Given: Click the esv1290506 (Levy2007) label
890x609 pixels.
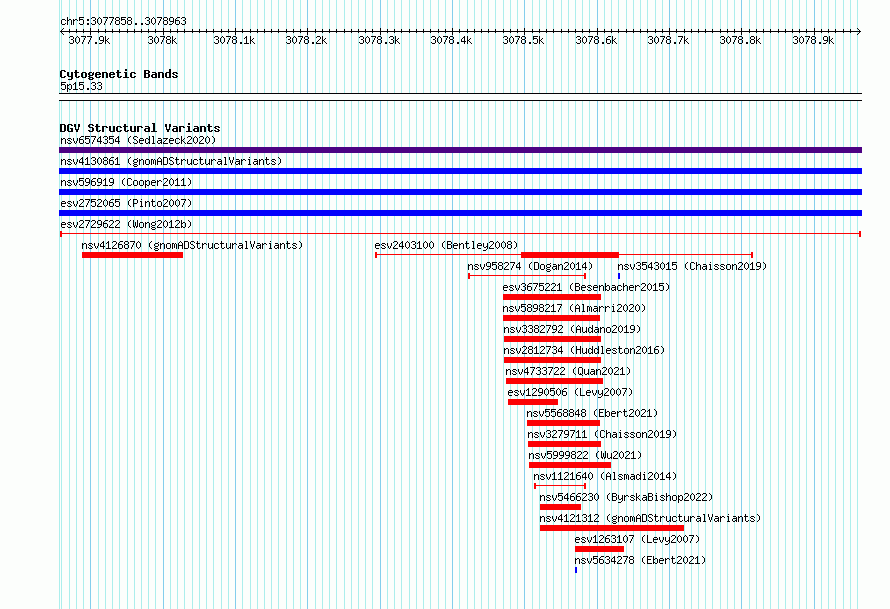Looking at the screenshot, I should pos(570,392).
